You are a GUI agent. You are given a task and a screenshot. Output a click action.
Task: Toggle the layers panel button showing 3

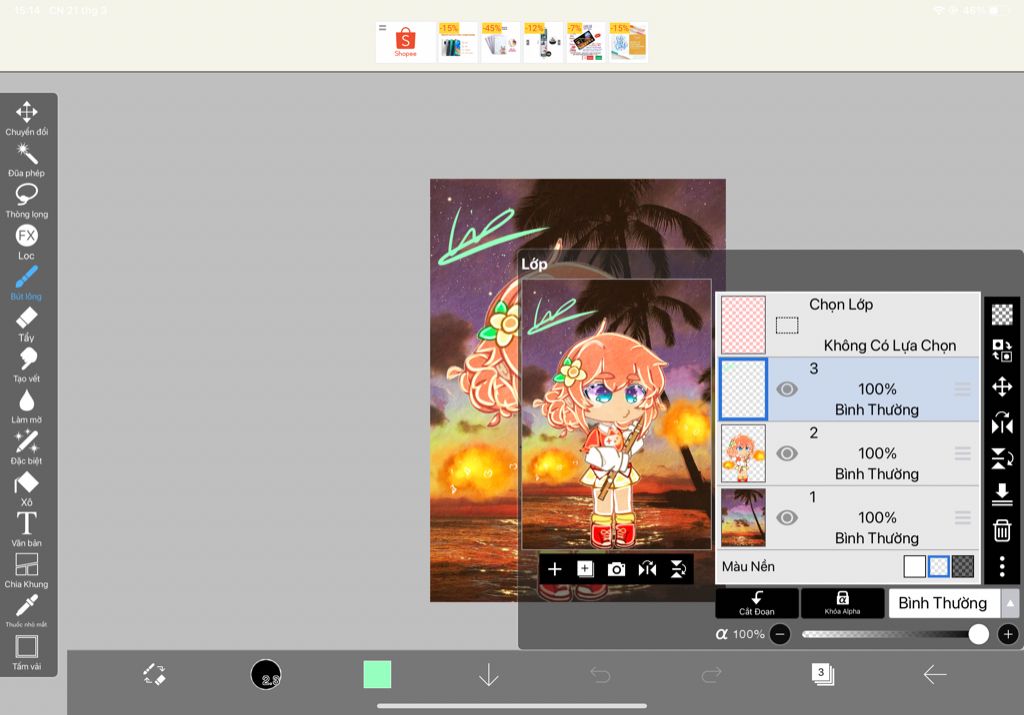(x=823, y=674)
